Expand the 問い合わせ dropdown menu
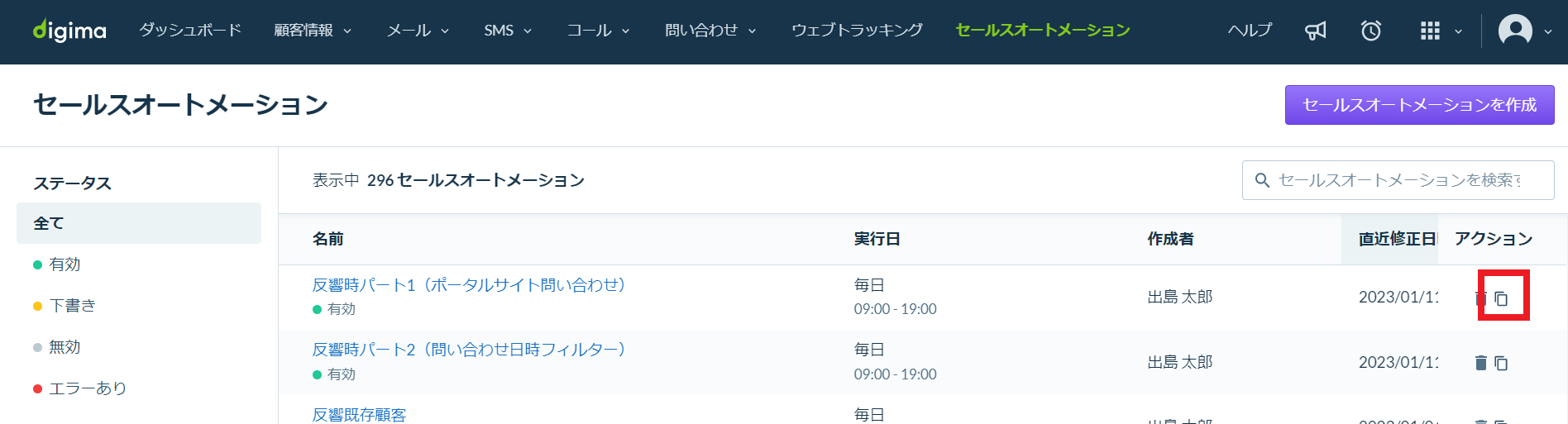Viewport: 1568px width, 424px height. pyautogui.click(x=710, y=31)
